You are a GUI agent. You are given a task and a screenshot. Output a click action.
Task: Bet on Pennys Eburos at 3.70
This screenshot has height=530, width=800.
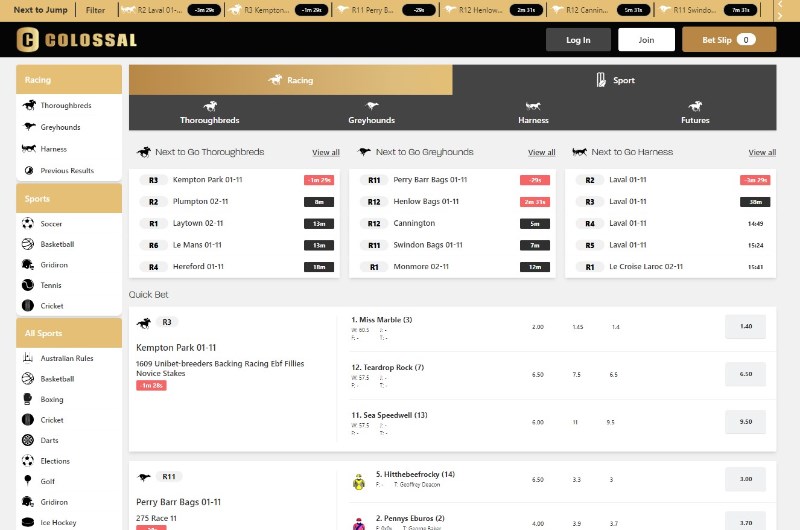745,521
